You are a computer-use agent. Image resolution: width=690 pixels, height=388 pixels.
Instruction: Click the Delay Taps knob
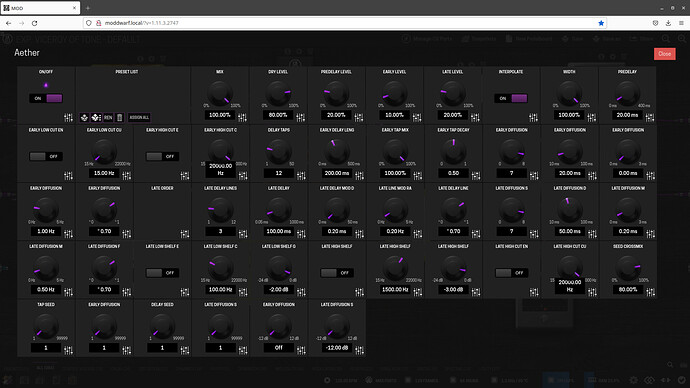(279, 152)
